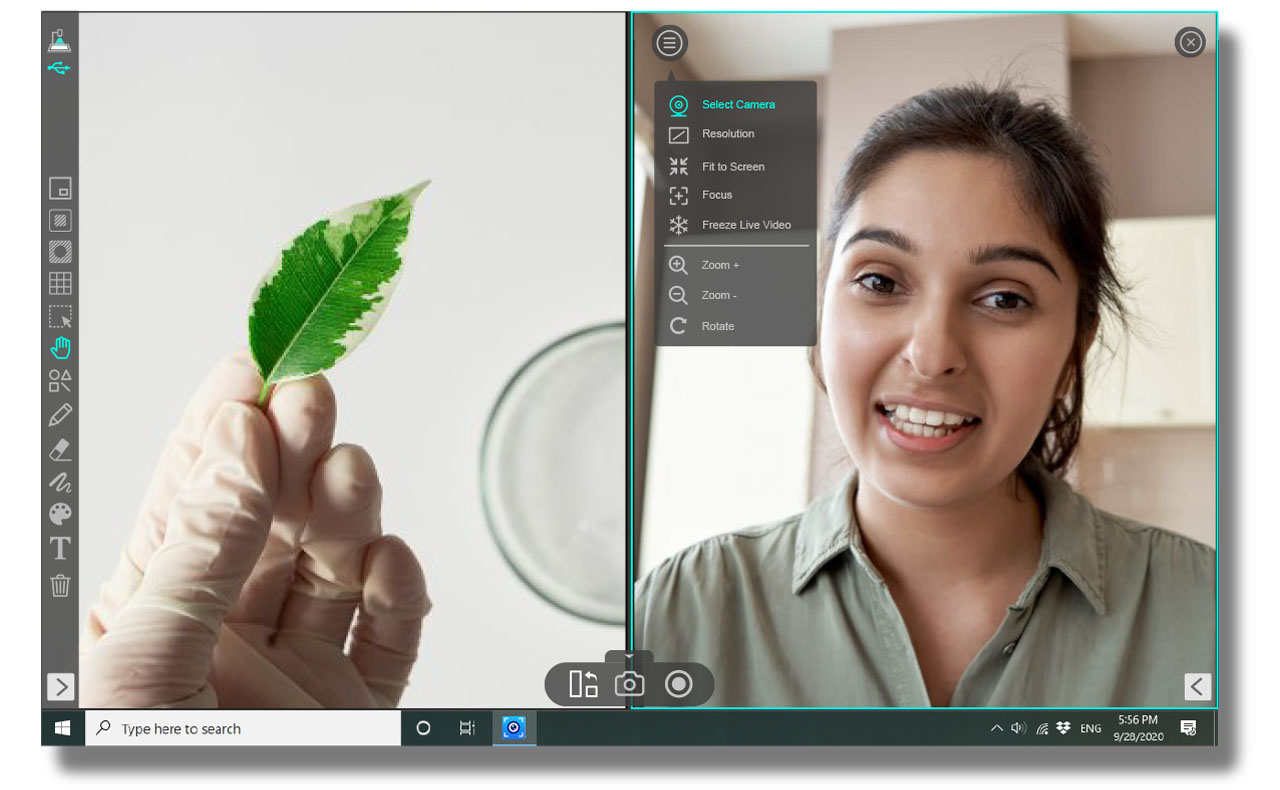Open the shapes tool

pyautogui.click(x=60, y=381)
